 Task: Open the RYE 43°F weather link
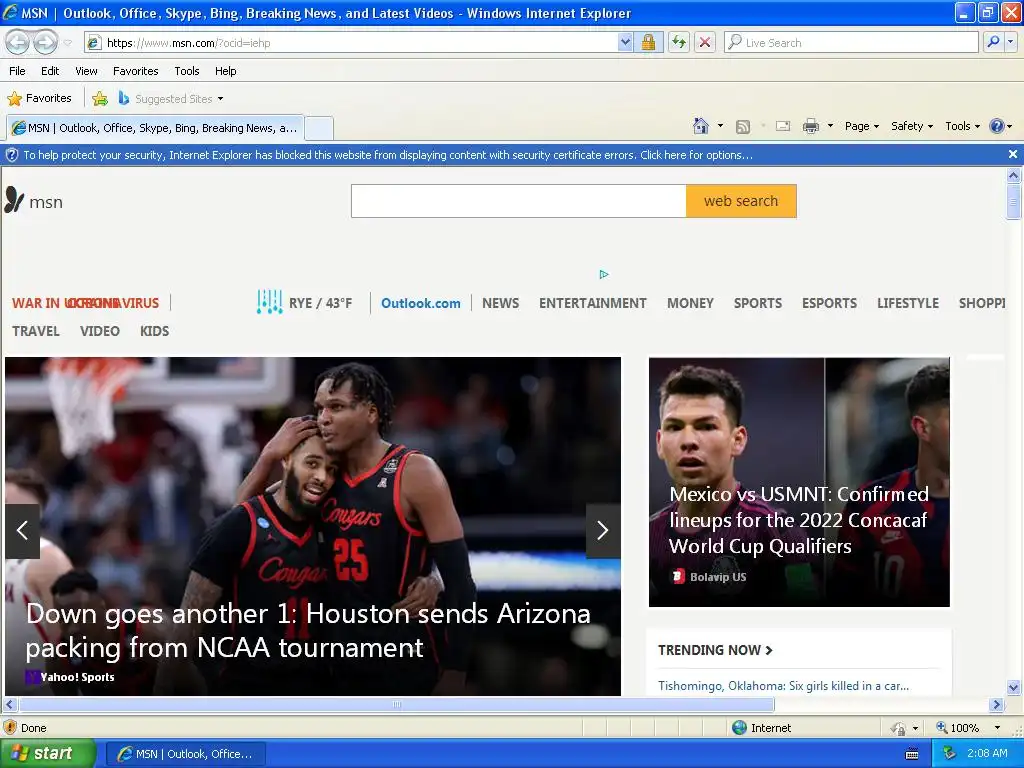click(x=304, y=302)
